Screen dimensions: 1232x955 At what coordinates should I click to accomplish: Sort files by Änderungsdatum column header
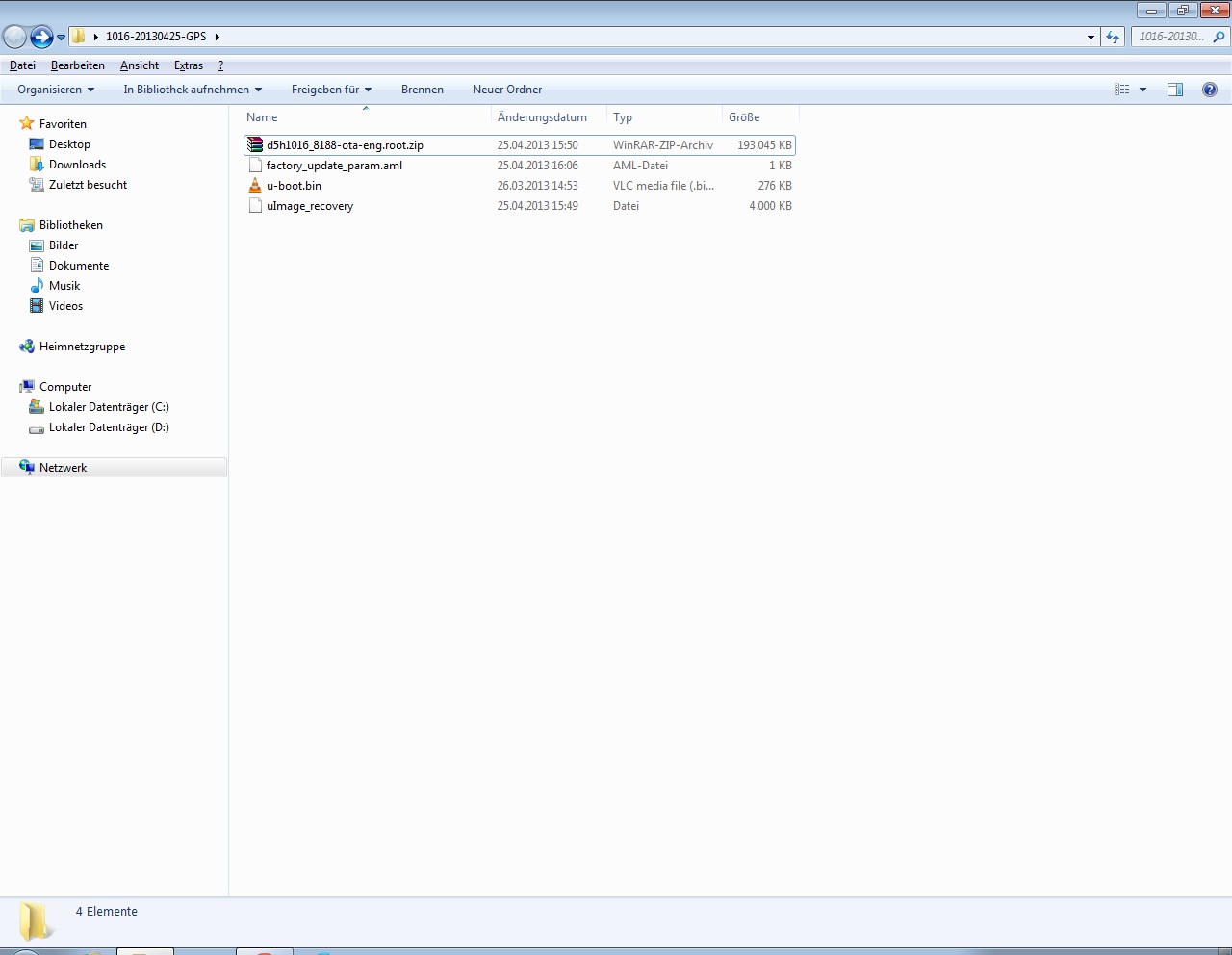click(542, 117)
